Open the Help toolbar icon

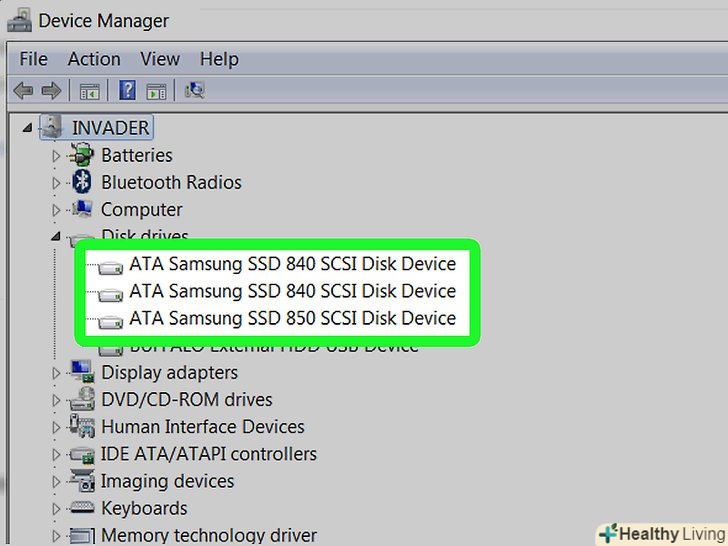tap(127, 90)
